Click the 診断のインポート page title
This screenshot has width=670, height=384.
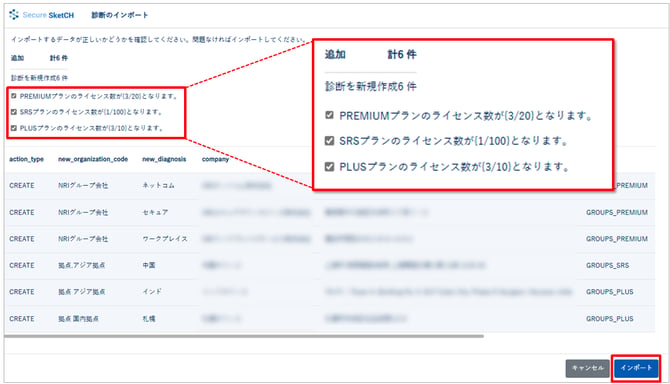120,15
